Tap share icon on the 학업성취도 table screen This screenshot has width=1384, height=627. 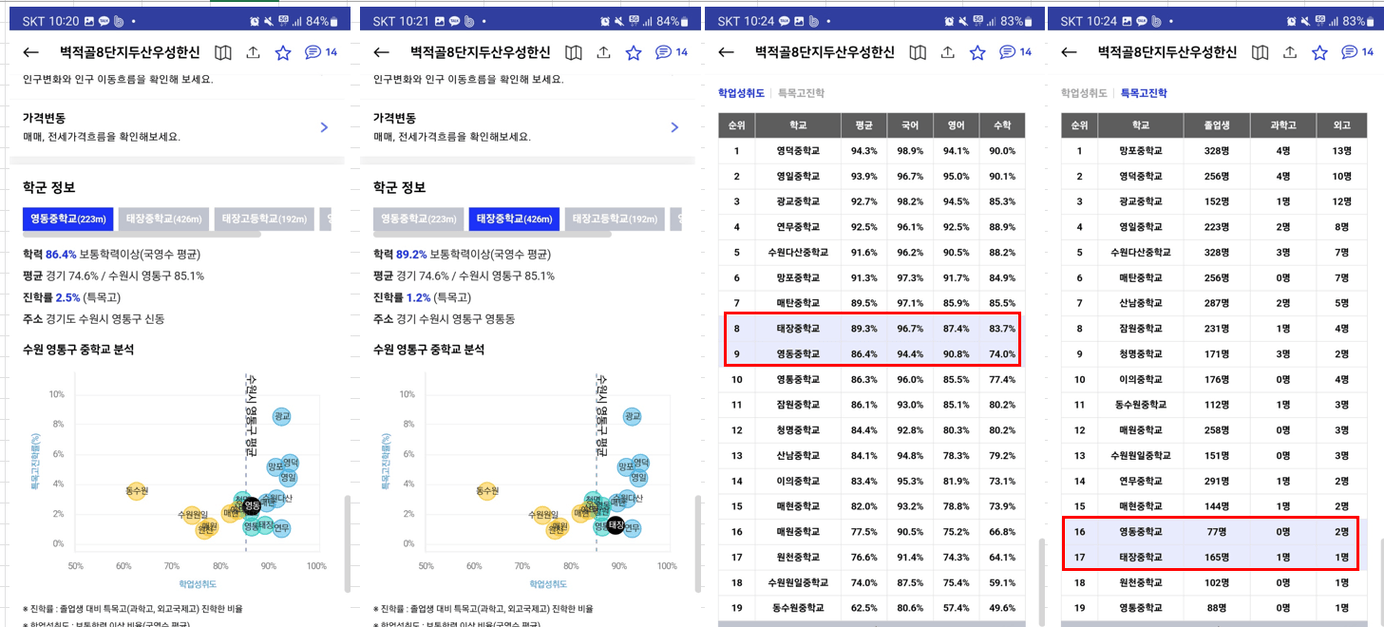pyautogui.click(x=948, y=53)
